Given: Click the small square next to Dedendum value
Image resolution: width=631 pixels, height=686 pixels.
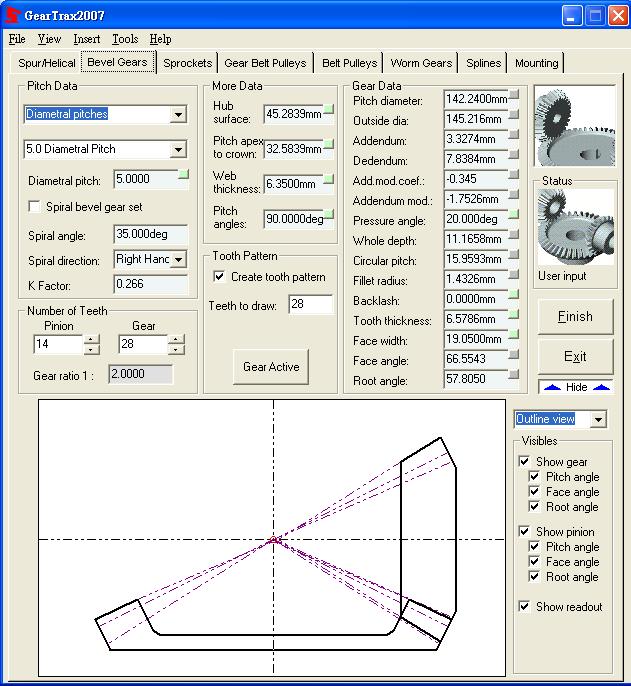Looking at the screenshot, I should [514, 154].
